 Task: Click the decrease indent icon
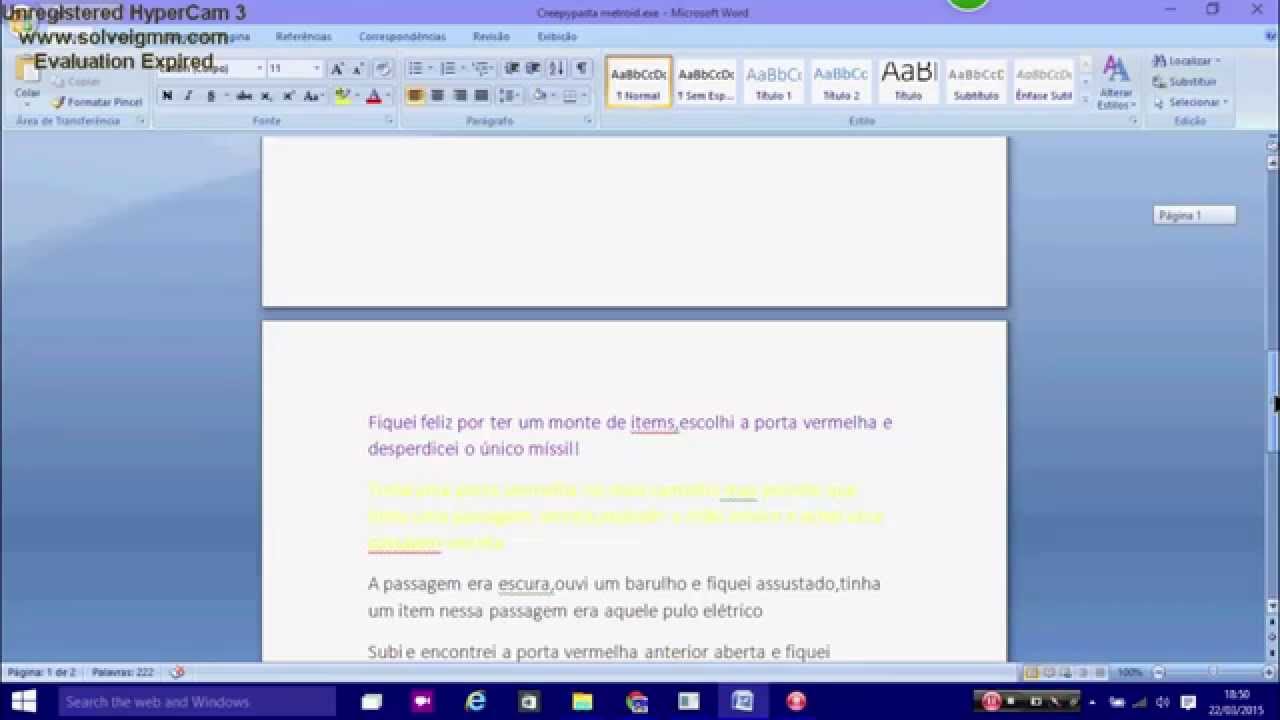click(x=512, y=69)
